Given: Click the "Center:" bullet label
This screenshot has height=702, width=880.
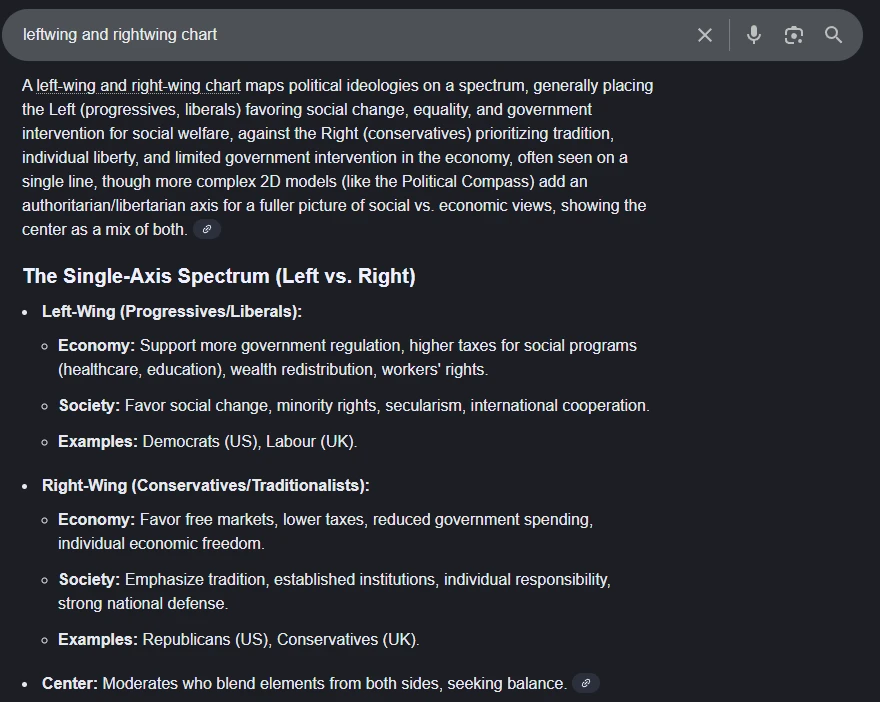Looking at the screenshot, I should 70,683.
